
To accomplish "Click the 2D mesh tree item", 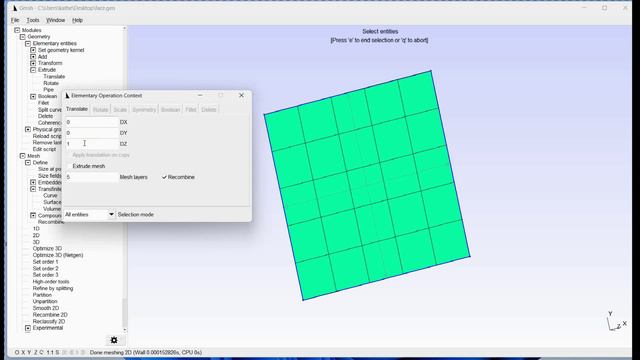I will click(x=36, y=235).
